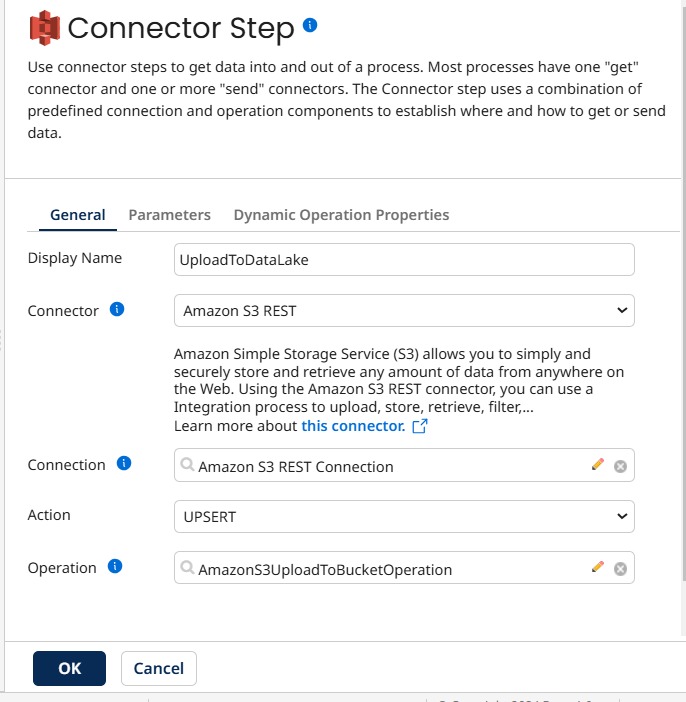
Task: Remove the selected Operation using clear icon
Action: tap(620, 569)
